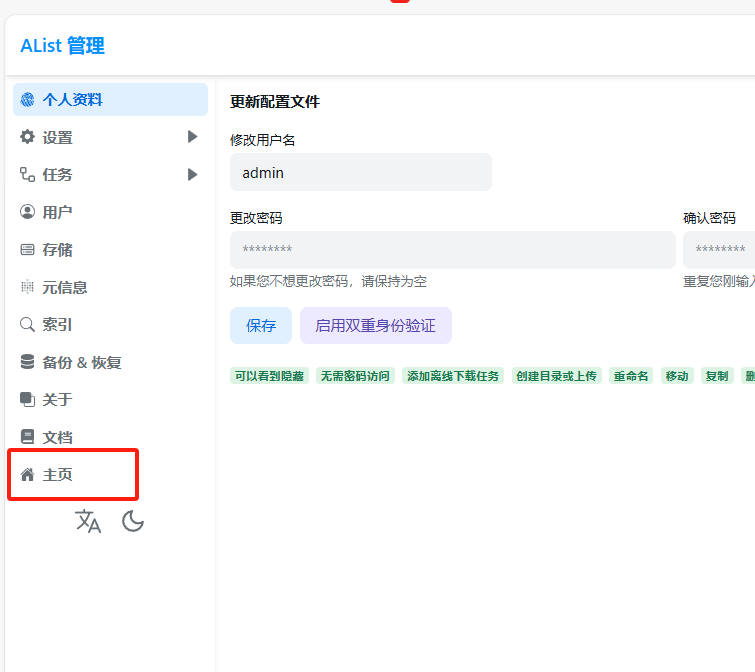Click the 复制 permission tag
The image size is (755, 672).
point(717,376)
